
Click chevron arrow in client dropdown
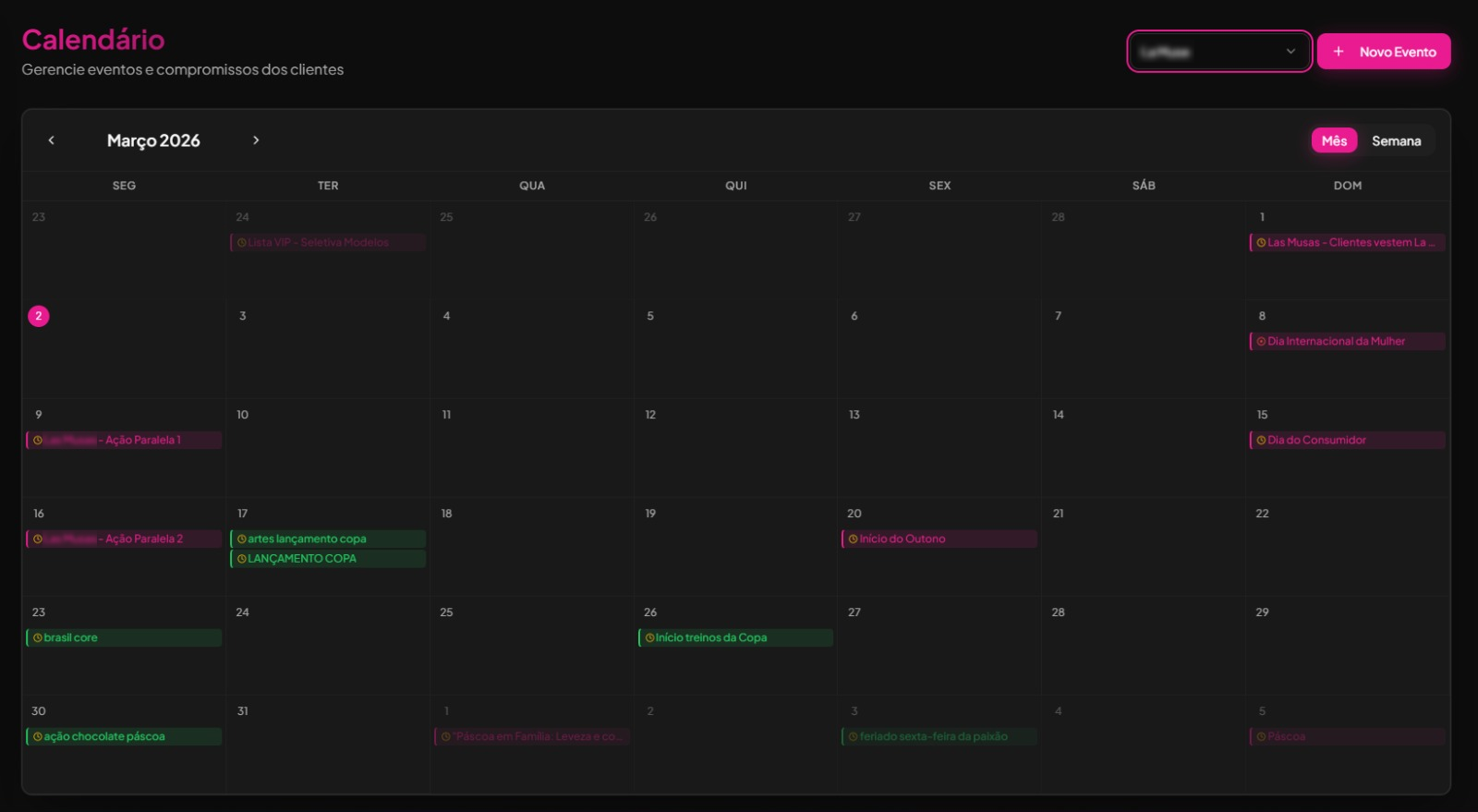point(1291,52)
